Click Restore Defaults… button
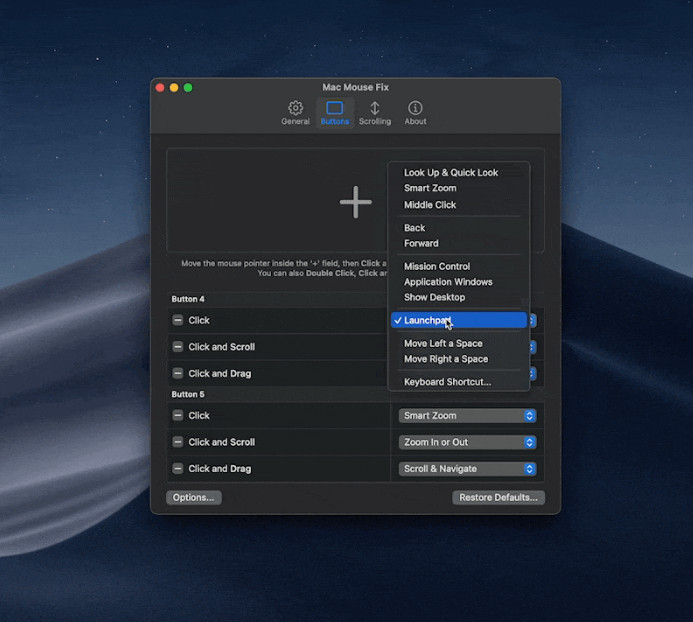Viewport: 693px width, 622px height. 498,497
